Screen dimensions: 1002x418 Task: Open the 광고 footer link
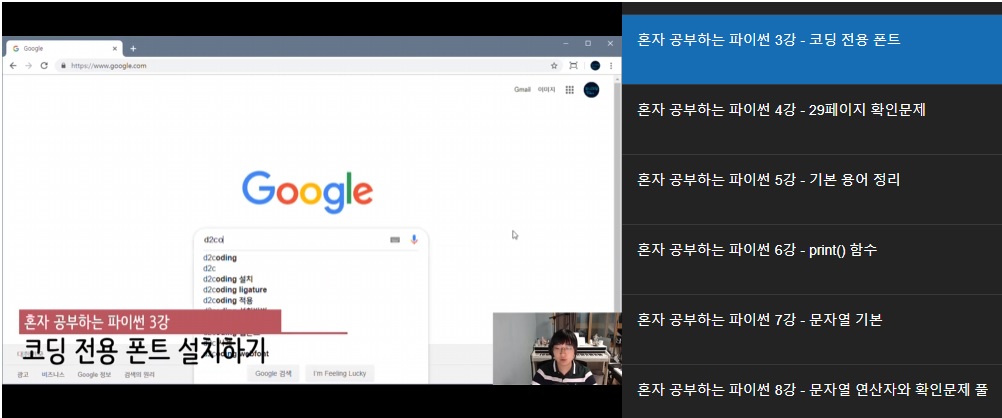tap(23, 375)
